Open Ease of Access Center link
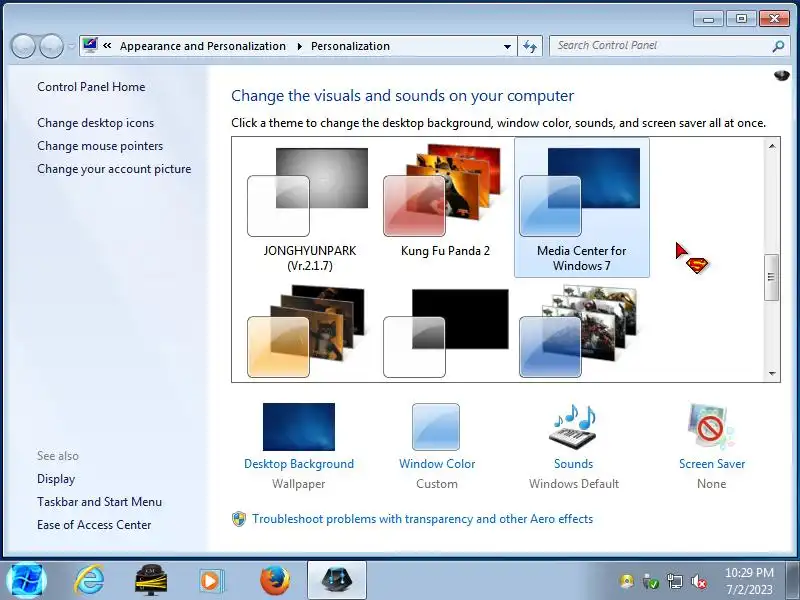Viewport: 800px width, 600px height. [x=94, y=525]
